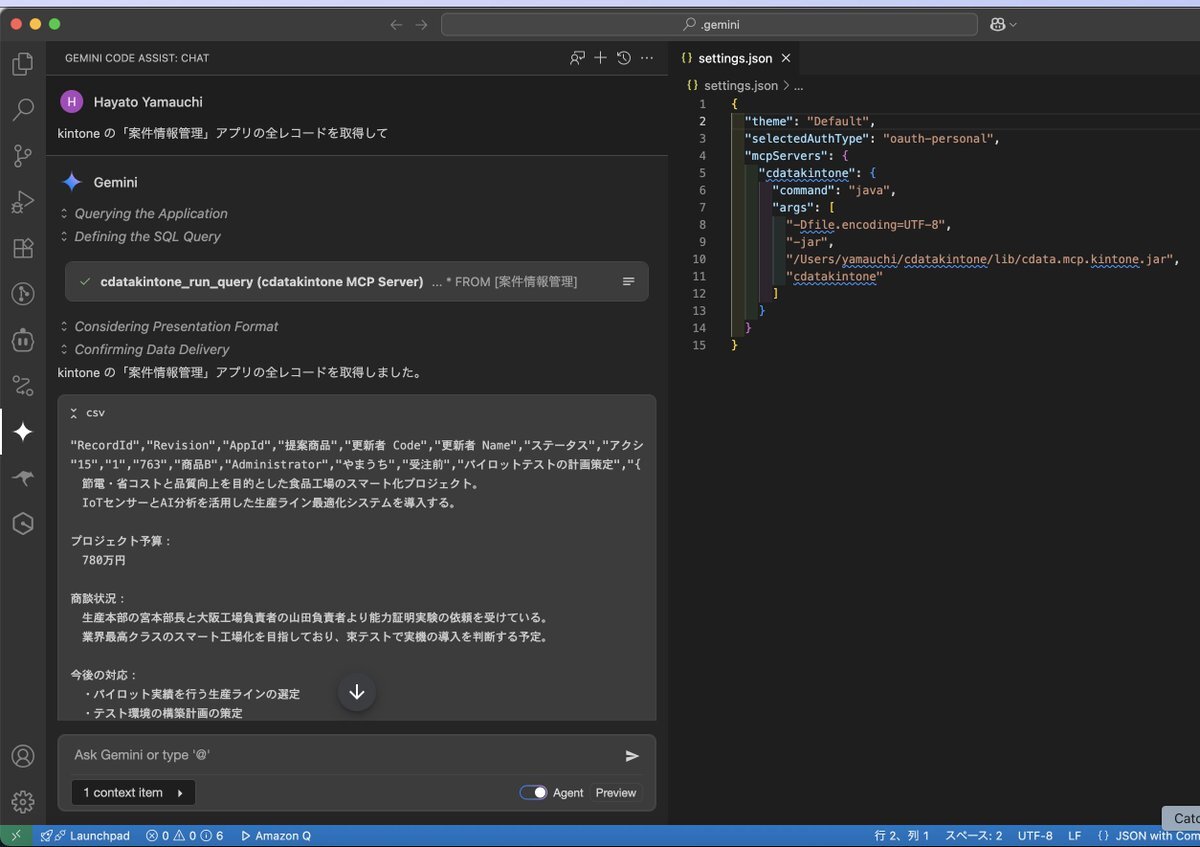Toggle the Agent mode switch

pyautogui.click(x=534, y=792)
